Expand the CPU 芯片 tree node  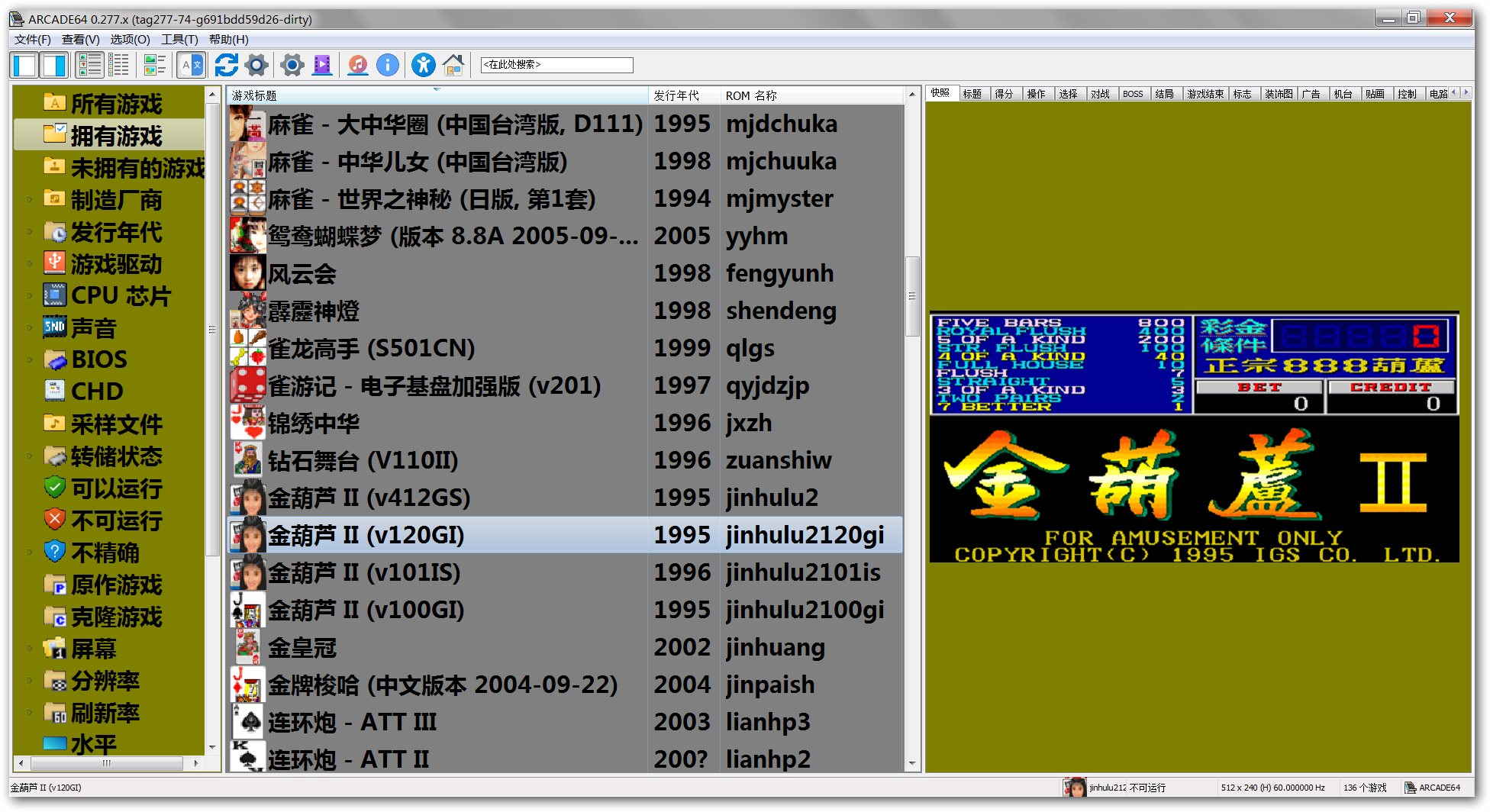[x=30, y=296]
